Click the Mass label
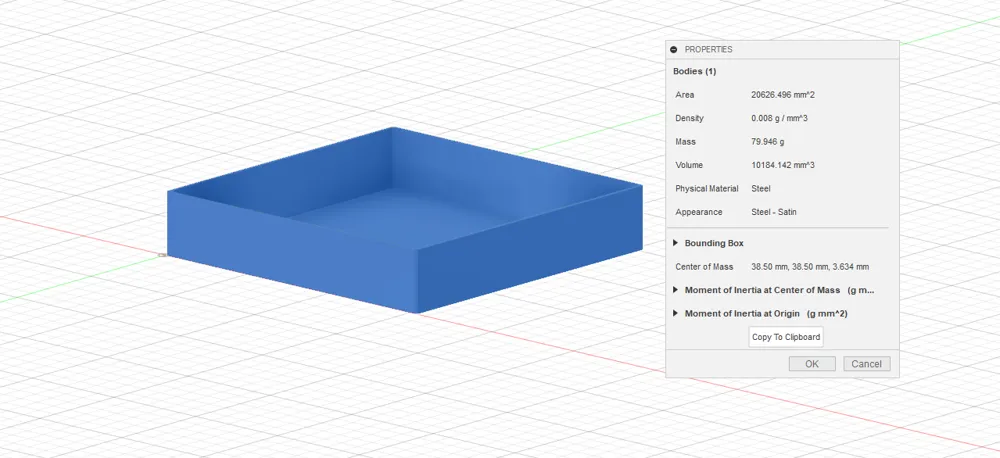This screenshot has width=1000, height=458. pyautogui.click(x=686, y=142)
